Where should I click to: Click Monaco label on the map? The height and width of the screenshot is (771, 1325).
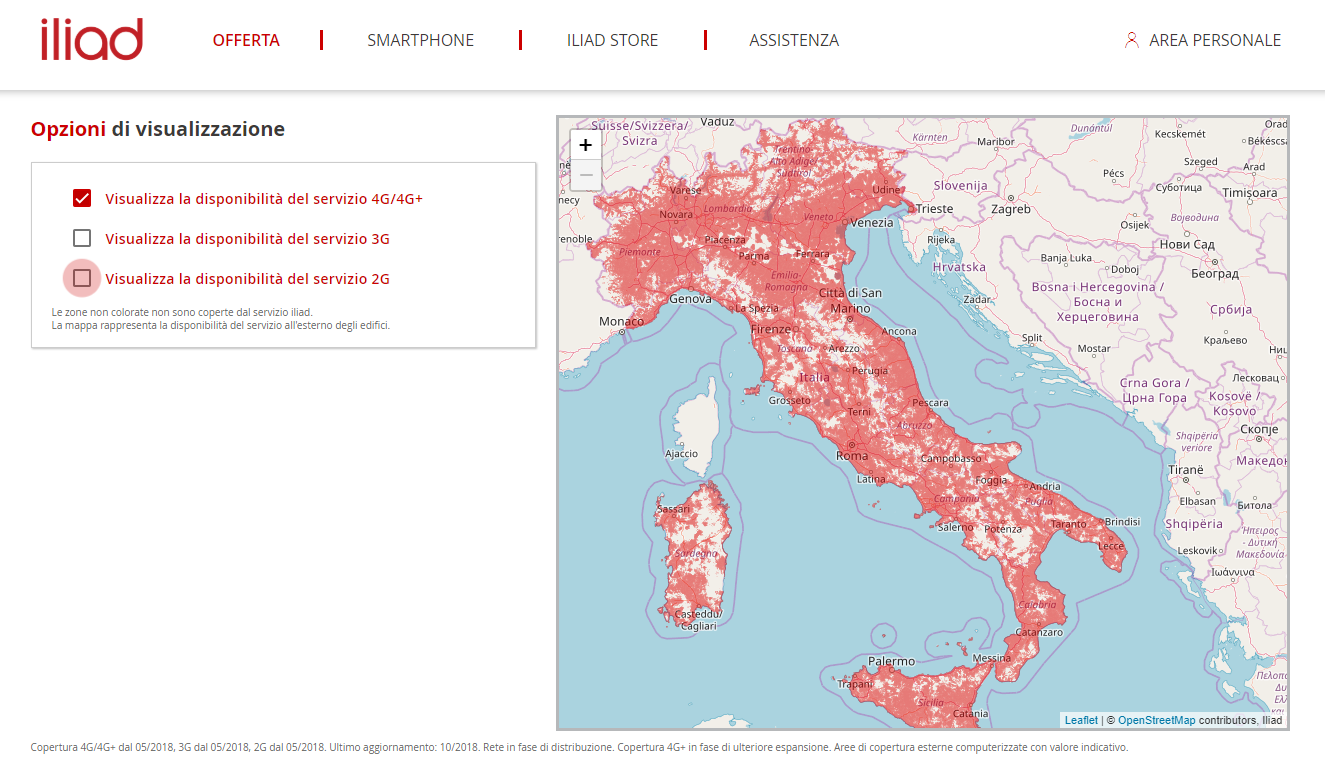tap(621, 321)
